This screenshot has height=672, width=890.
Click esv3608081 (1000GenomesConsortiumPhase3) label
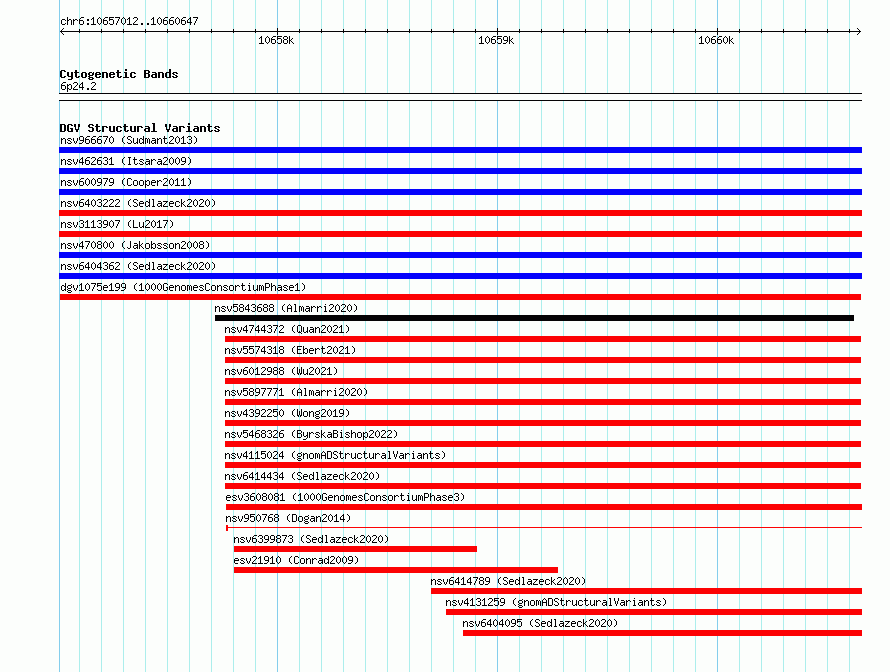point(345,497)
